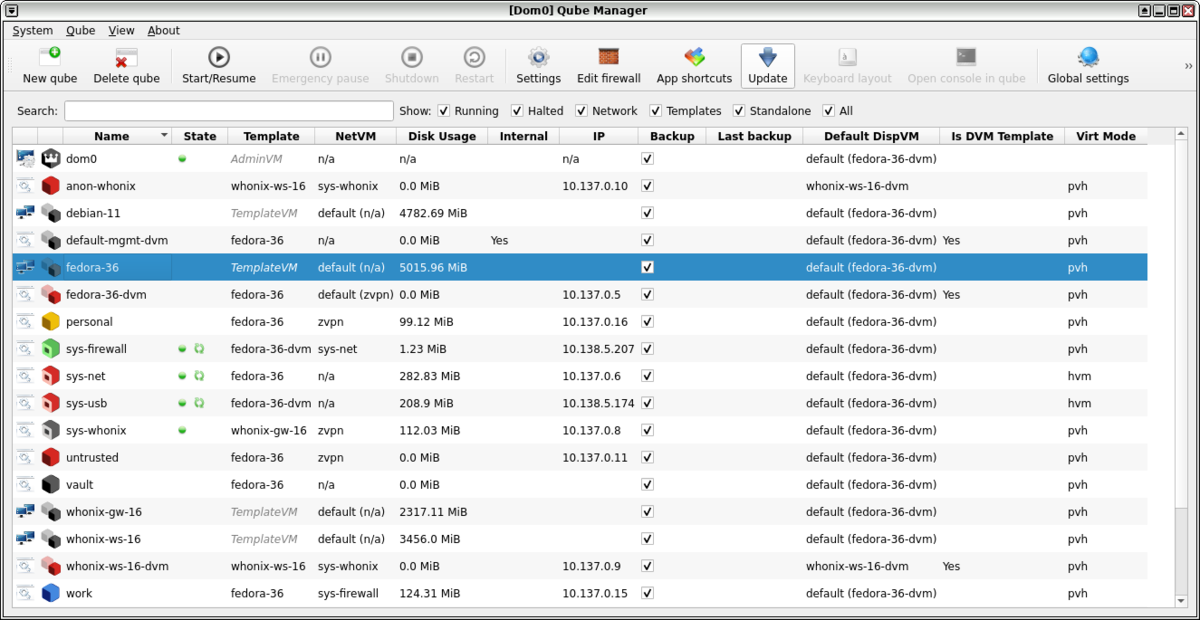This screenshot has width=1200, height=620.
Task: Open the View menu
Action: click(x=121, y=30)
